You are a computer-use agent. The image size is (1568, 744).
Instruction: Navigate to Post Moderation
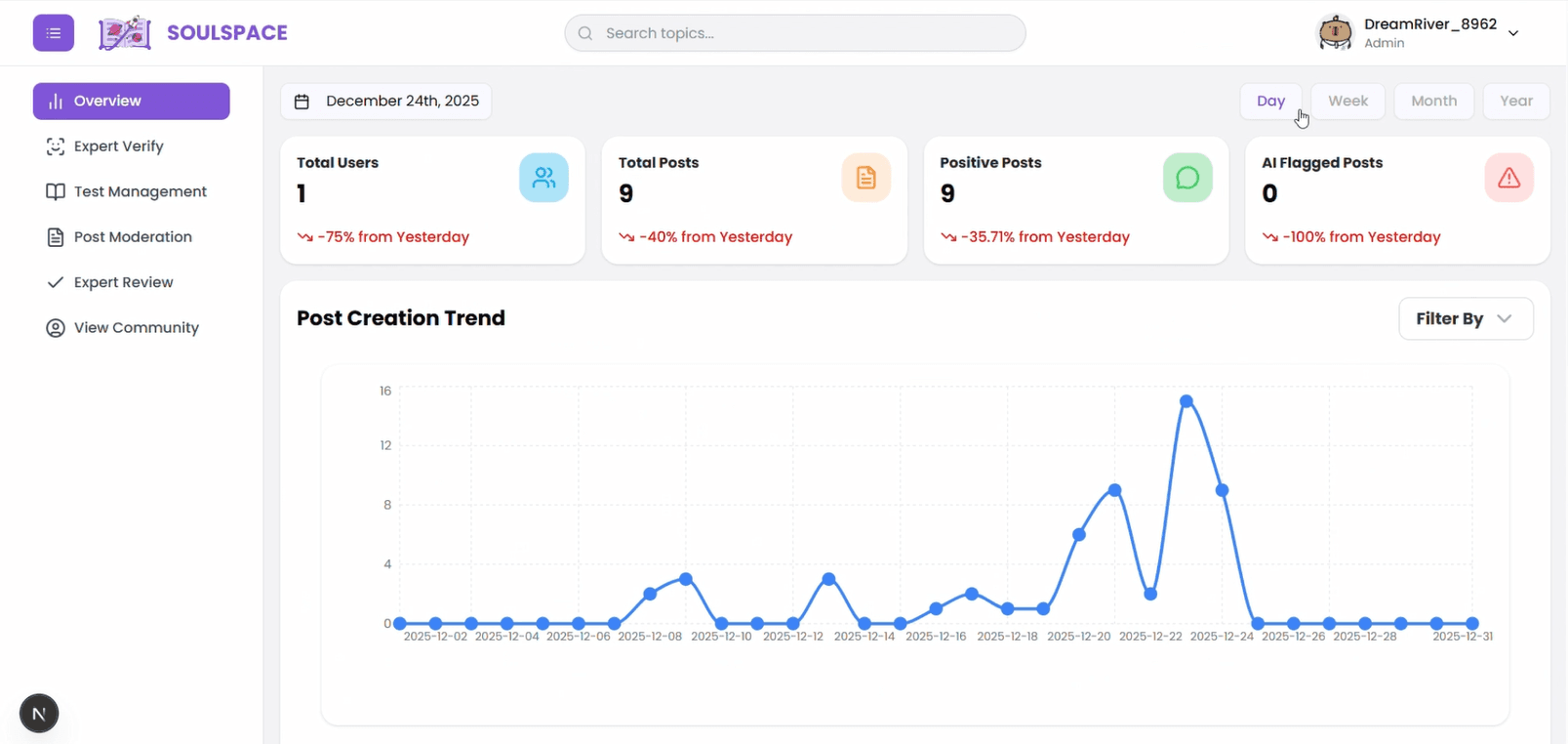click(132, 237)
